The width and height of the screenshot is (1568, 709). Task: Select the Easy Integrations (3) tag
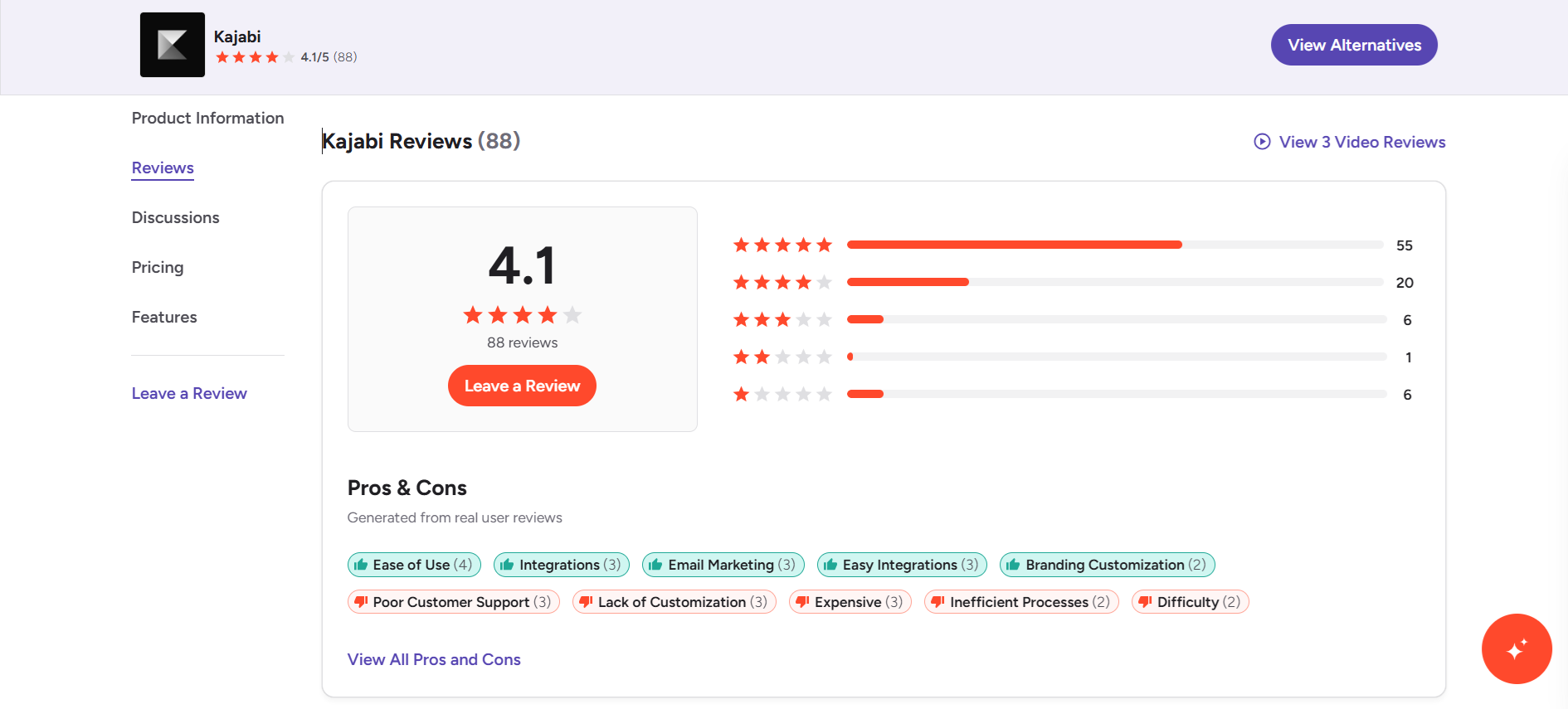(x=902, y=565)
